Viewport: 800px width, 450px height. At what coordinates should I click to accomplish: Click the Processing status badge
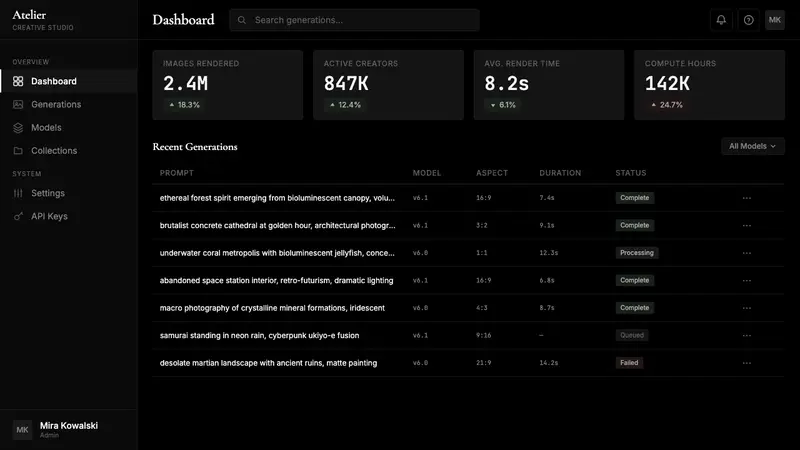point(637,253)
